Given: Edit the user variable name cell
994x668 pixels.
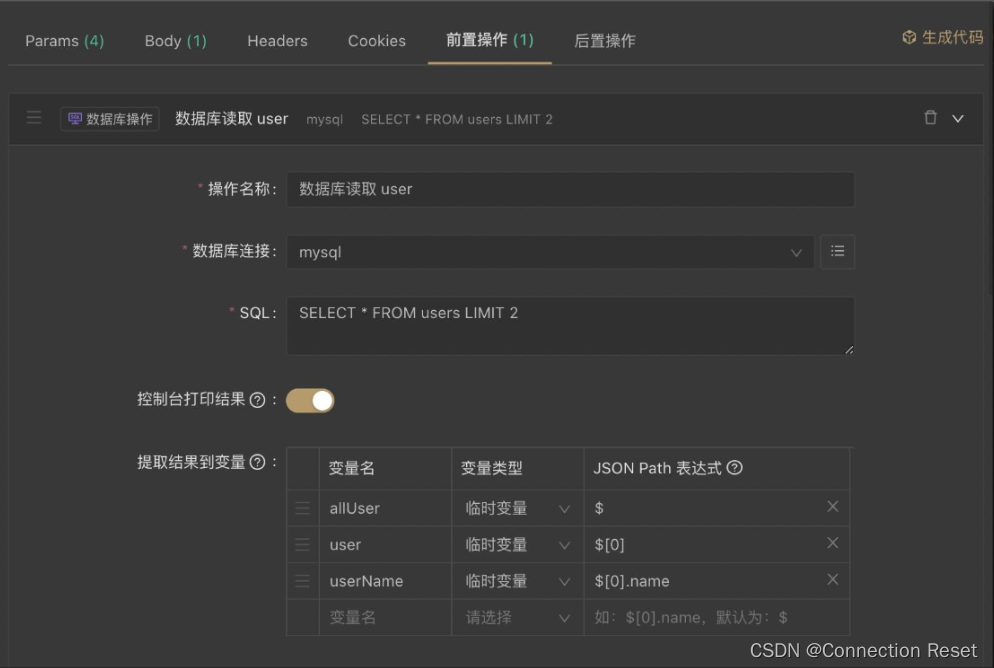Looking at the screenshot, I should [x=385, y=544].
